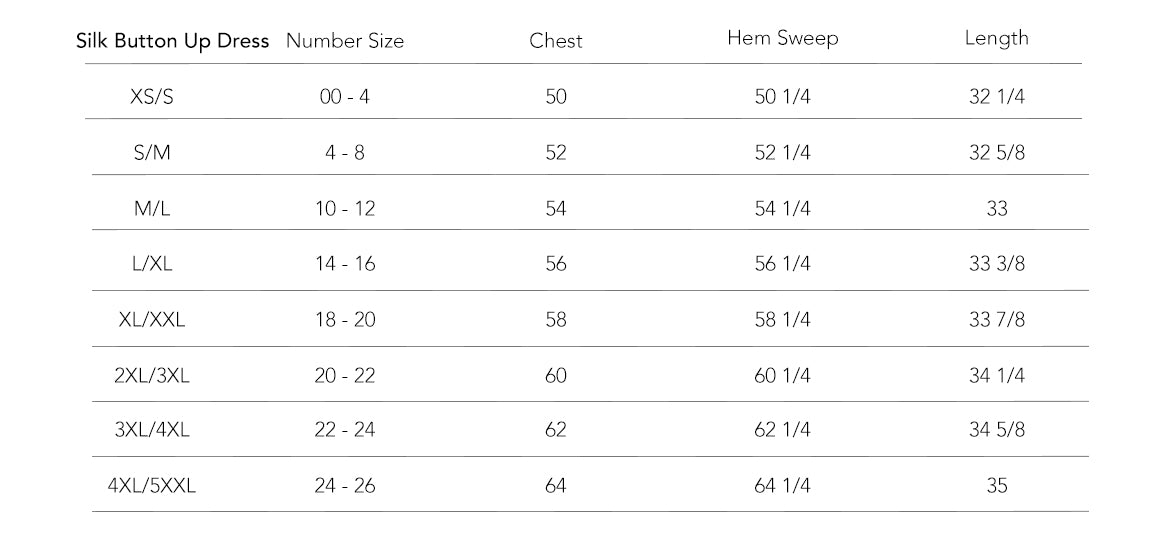Select the 2XL/3XL size label
1150x545 pixels.
[x=152, y=376]
